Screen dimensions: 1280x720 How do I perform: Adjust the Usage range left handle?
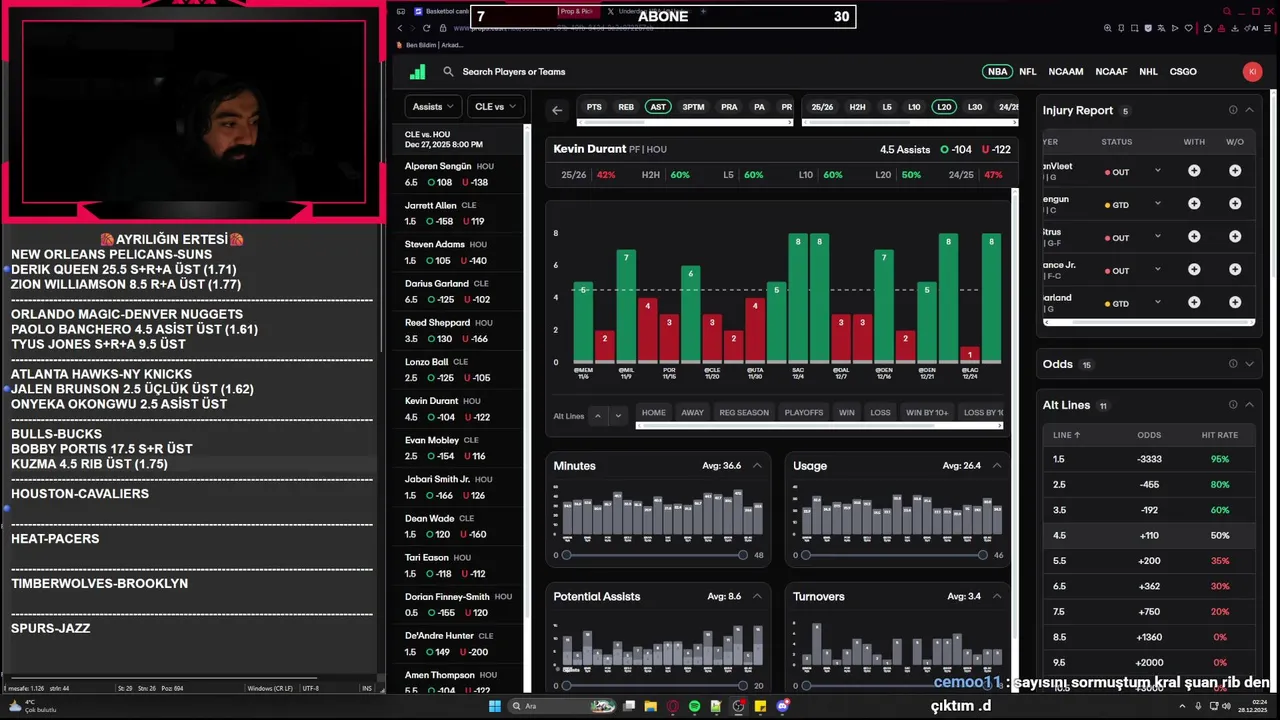tap(806, 555)
